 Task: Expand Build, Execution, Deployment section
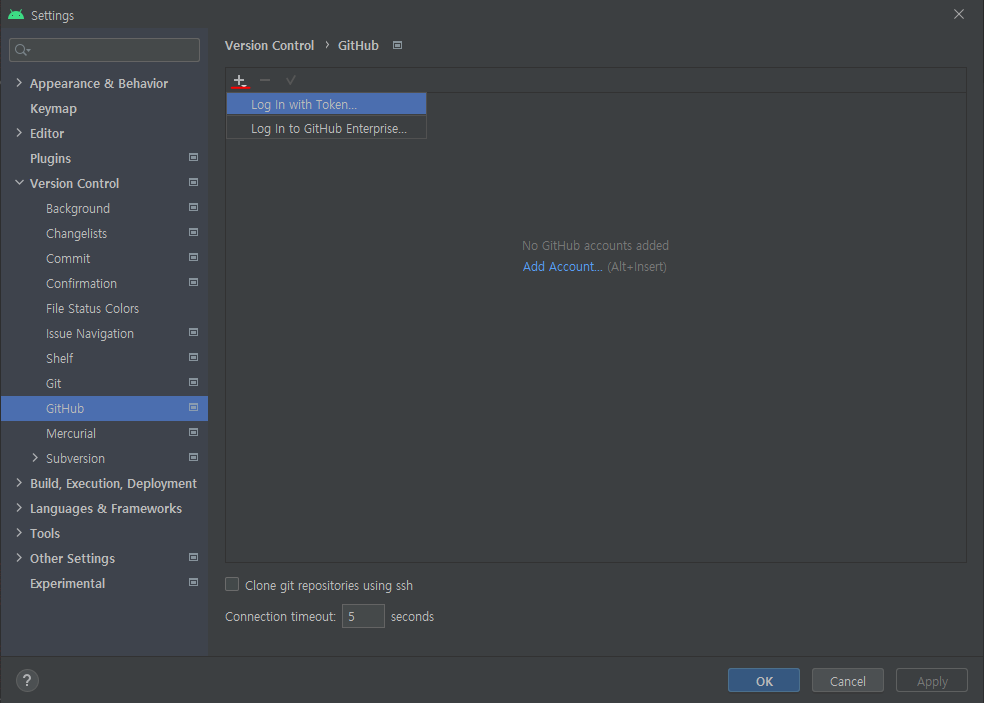[19, 483]
